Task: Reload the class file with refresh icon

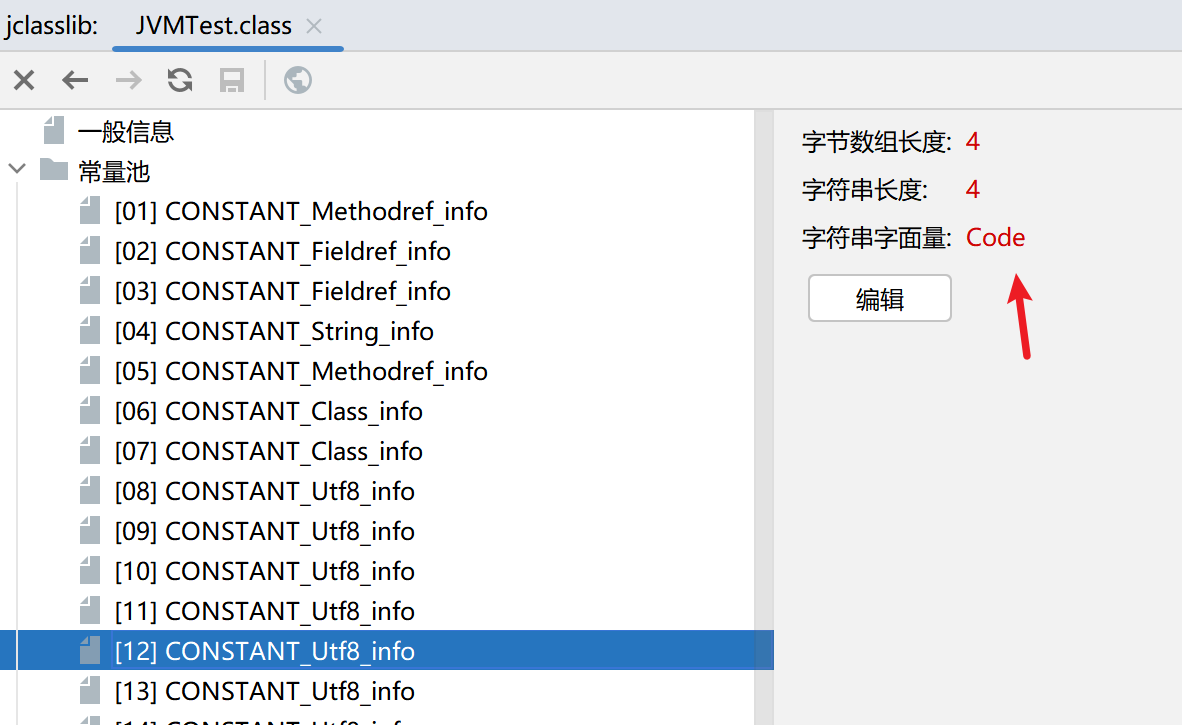Action: [x=179, y=80]
